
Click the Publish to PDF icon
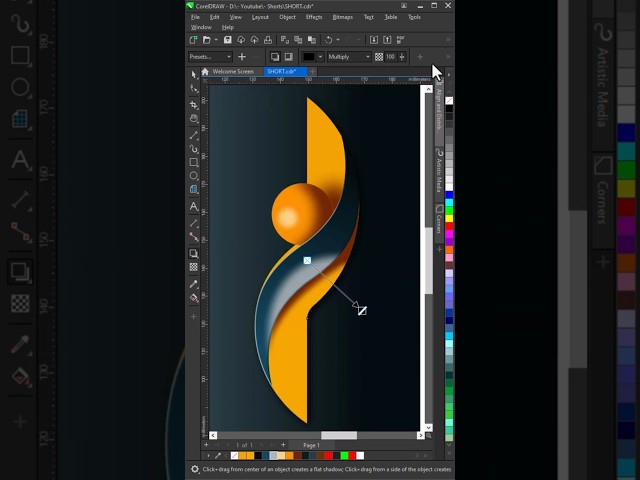[400, 40]
